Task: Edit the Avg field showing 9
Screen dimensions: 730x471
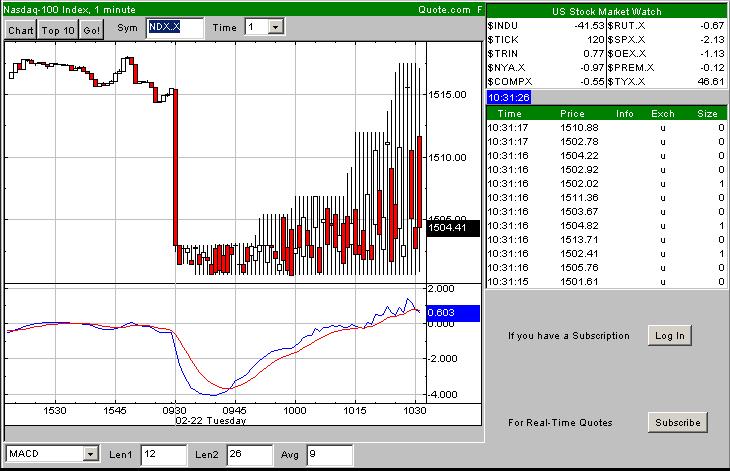Action: point(330,454)
